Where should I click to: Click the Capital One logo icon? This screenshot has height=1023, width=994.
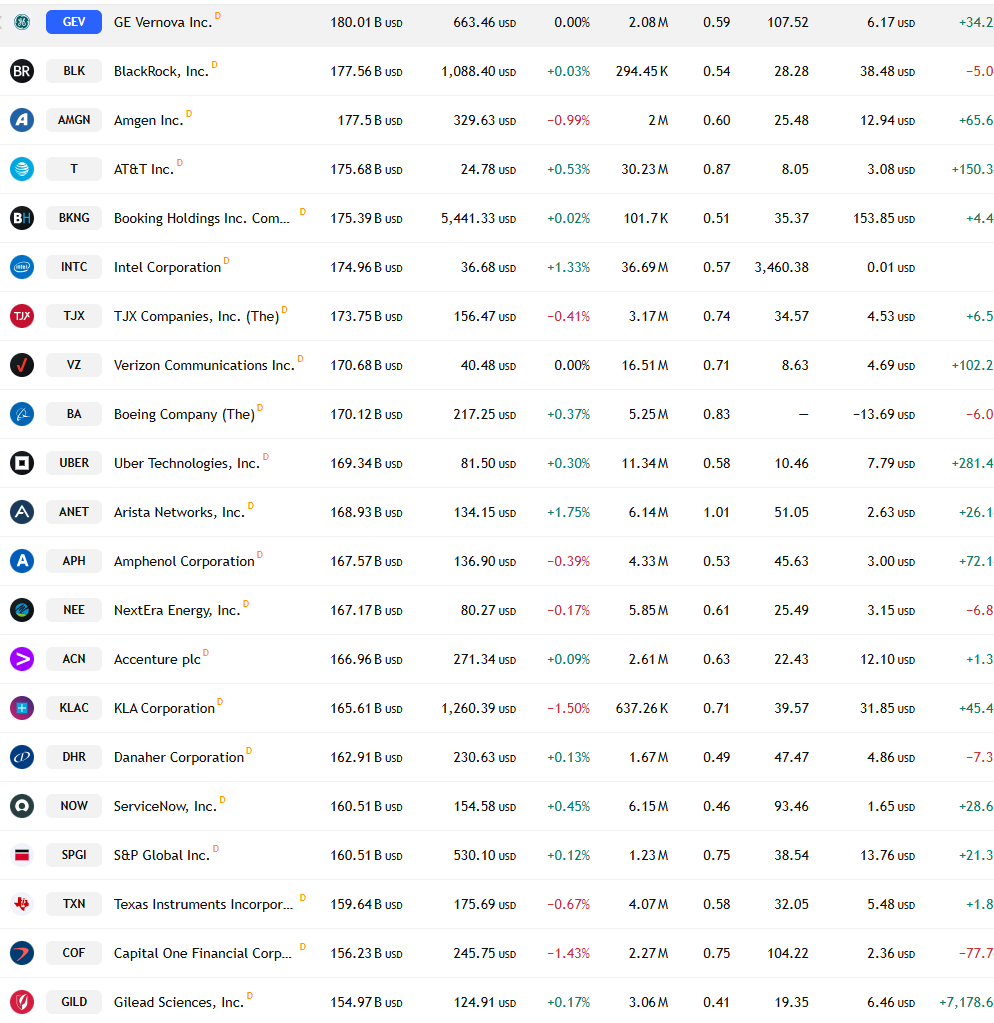(x=22, y=953)
